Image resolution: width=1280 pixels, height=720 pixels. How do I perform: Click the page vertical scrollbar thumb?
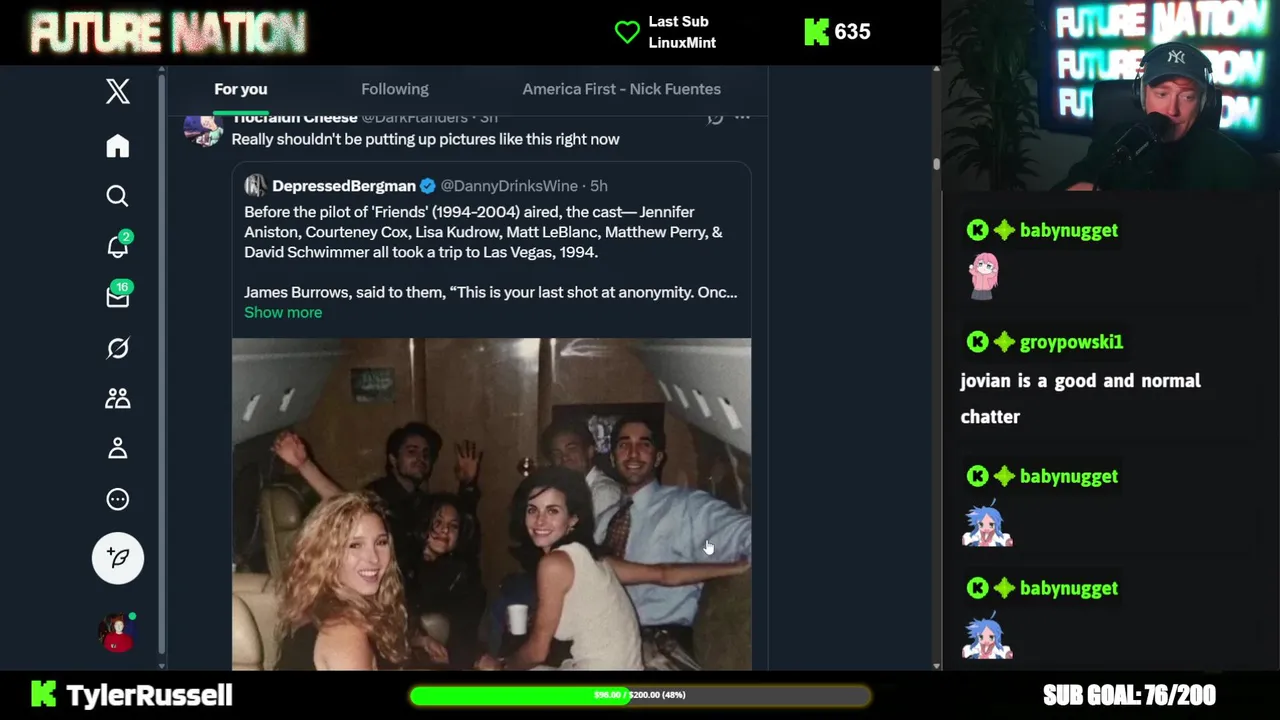pos(936,164)
